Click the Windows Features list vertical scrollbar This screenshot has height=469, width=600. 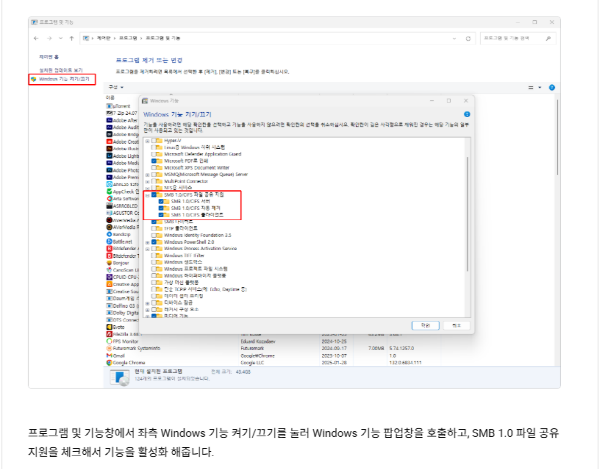(x=467, y=214)
